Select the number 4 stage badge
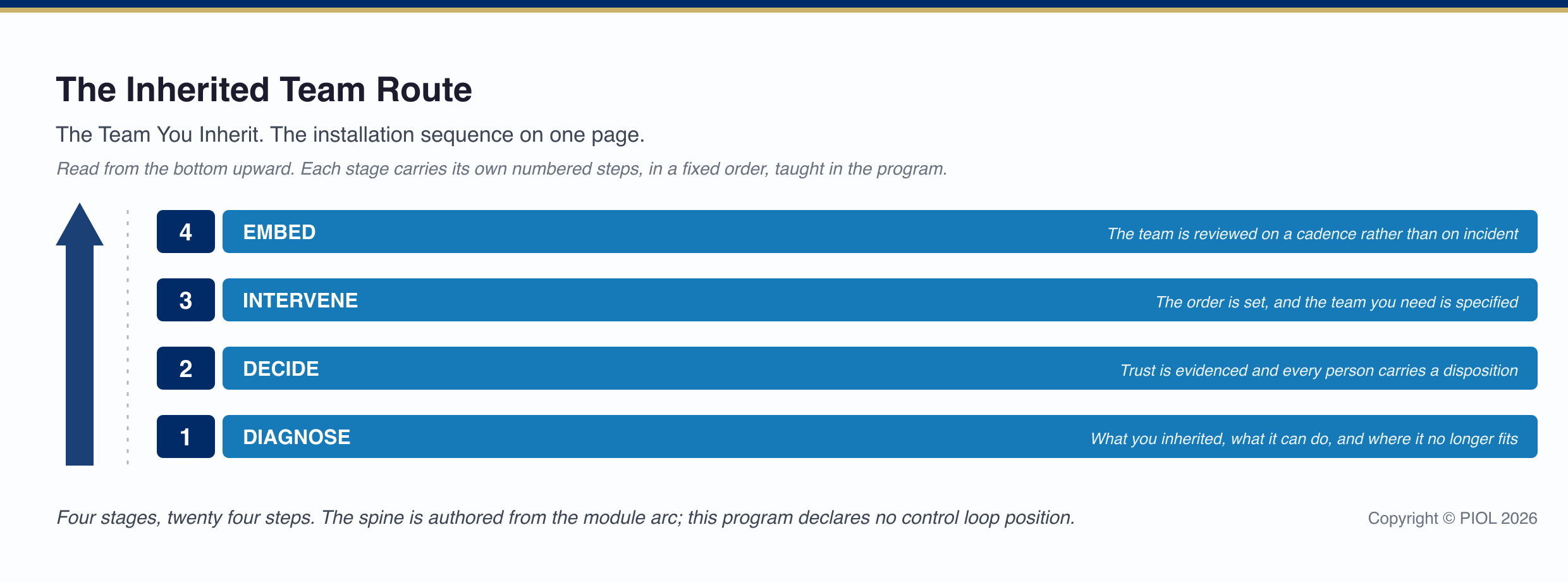The image size is (1568, 582). pos(186,232)
